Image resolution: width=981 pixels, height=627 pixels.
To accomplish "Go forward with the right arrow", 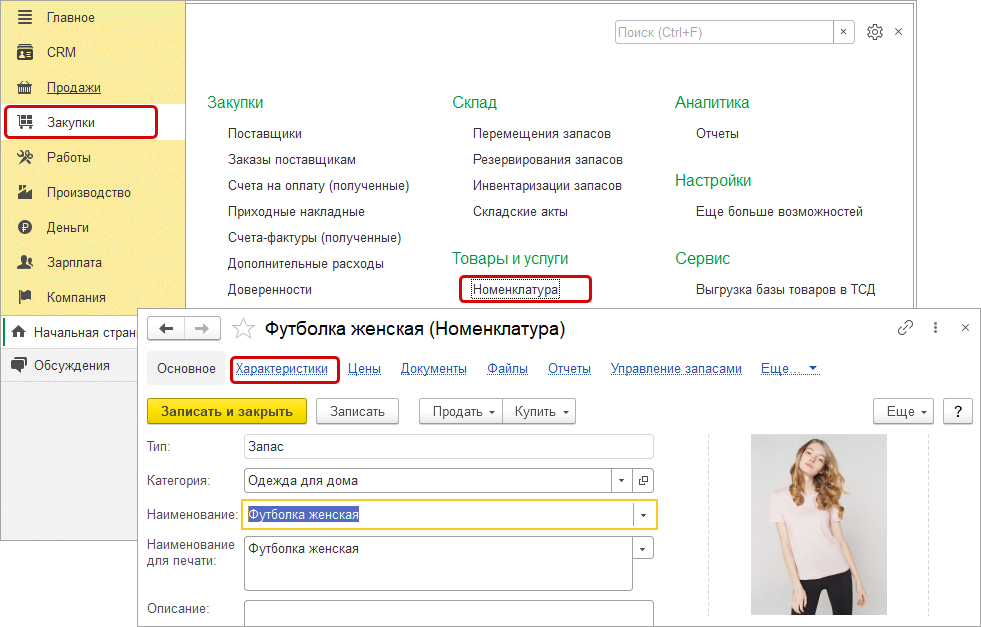I will [x=201, y=329].
